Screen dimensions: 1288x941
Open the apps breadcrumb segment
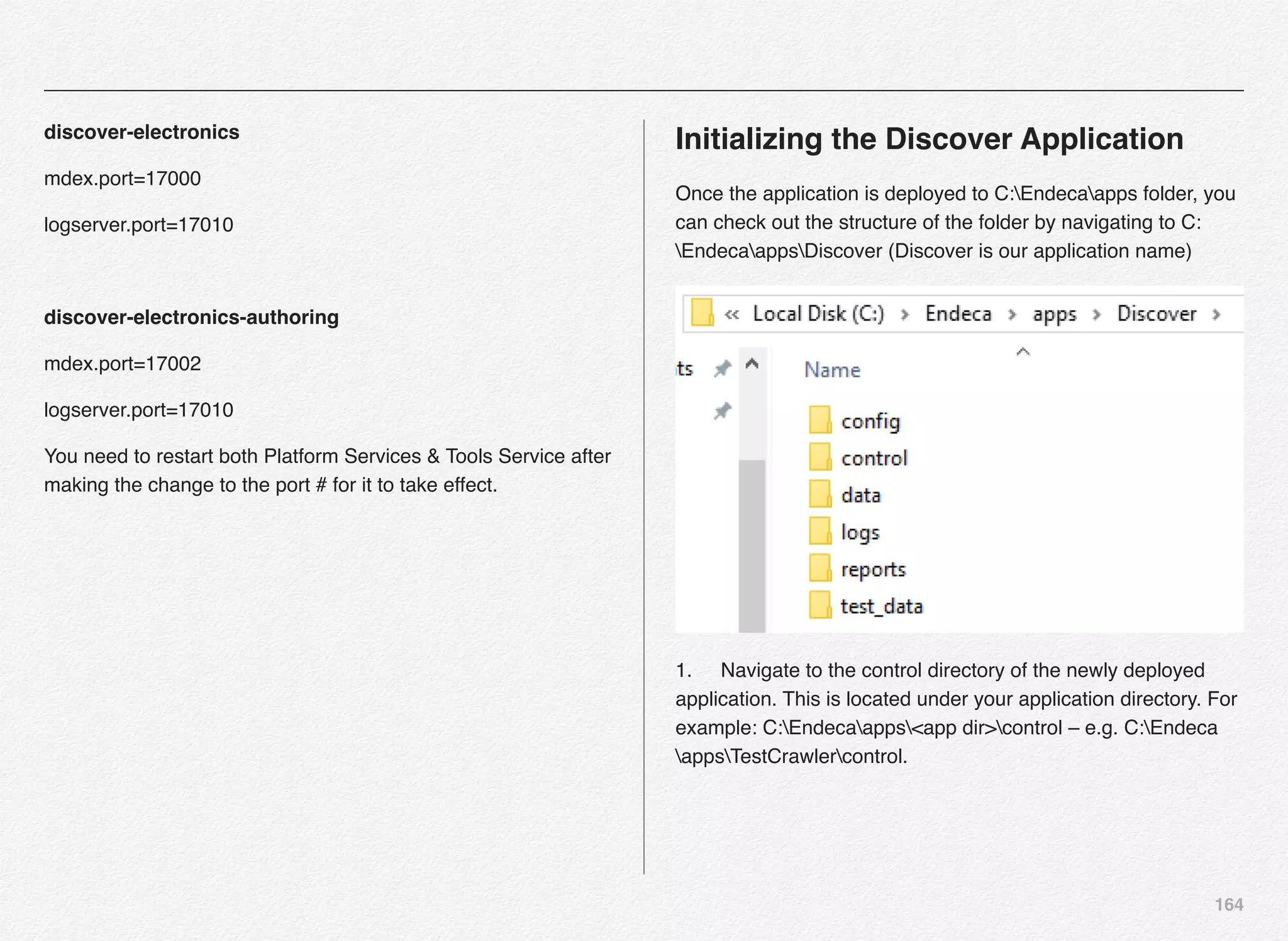click(1054, 314)
